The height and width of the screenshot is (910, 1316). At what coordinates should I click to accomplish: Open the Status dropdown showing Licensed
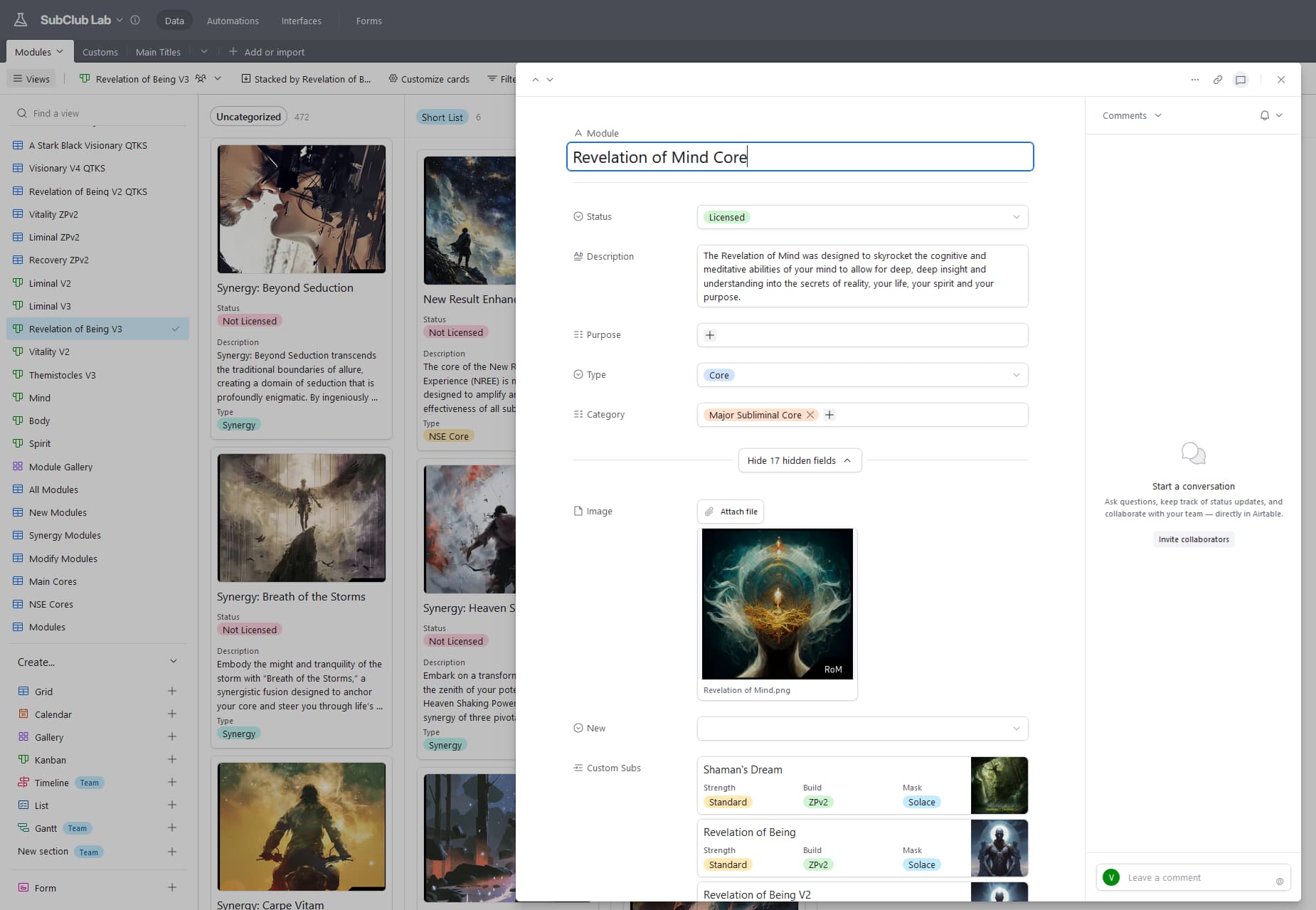(x=862, y=217)
